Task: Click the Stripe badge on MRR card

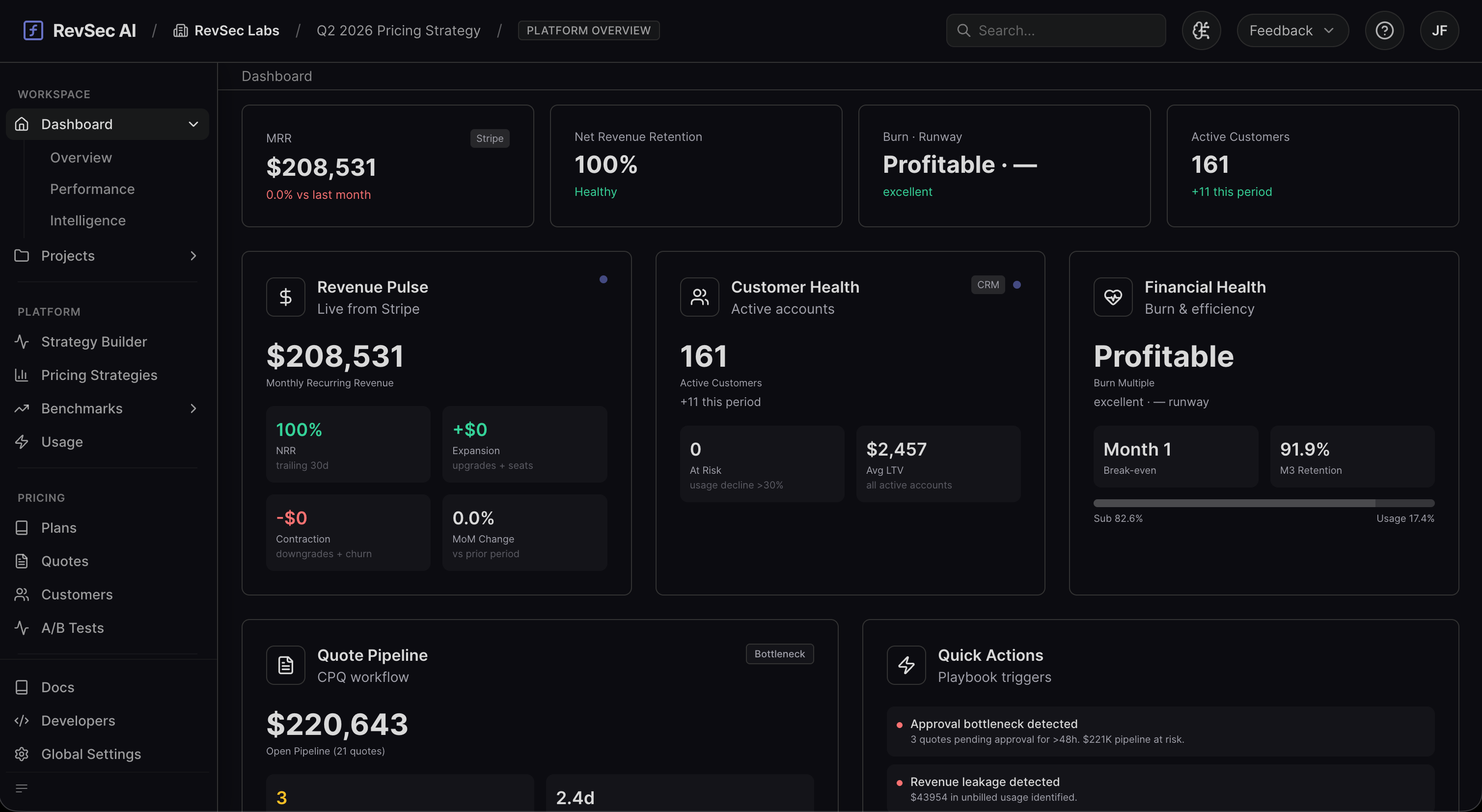Action: coord(490,138)
